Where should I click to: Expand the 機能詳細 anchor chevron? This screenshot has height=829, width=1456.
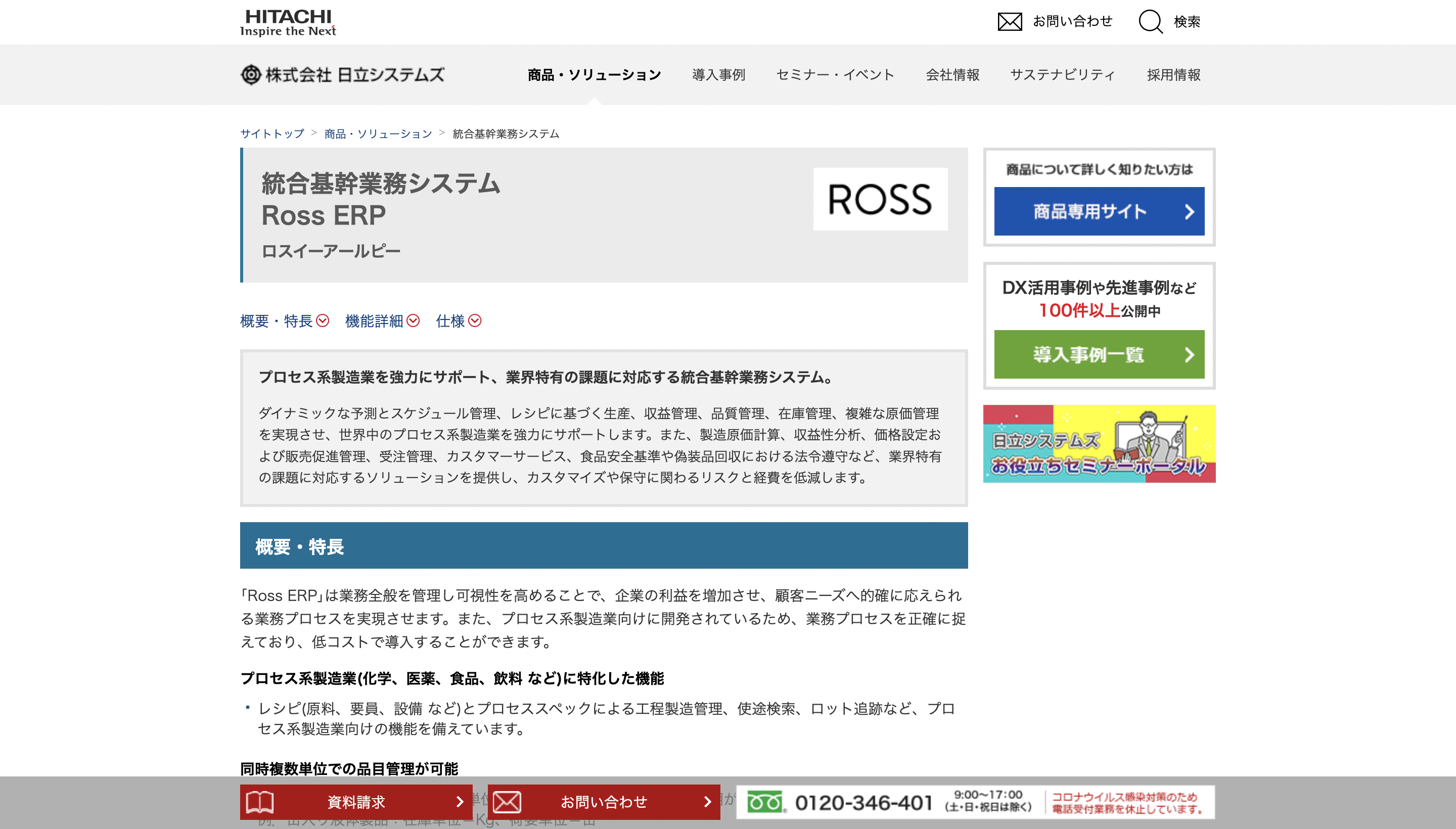pyautogui.click(x=414, y=320)
